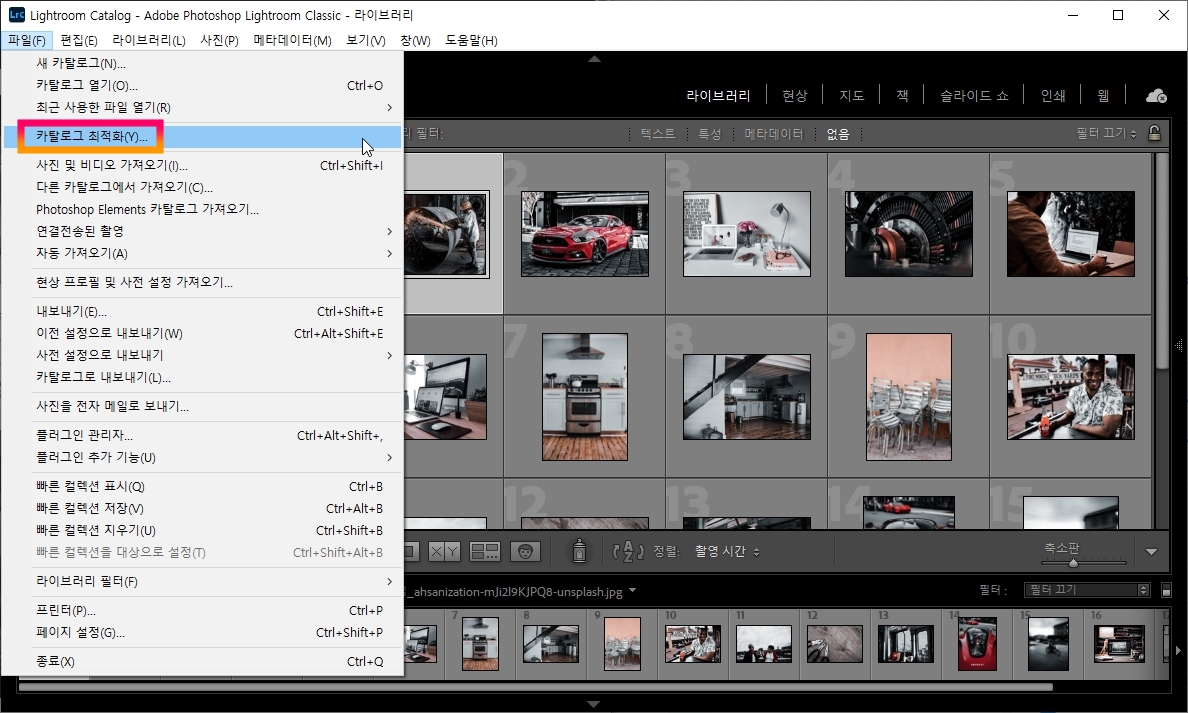Open the sort order dropdown 촬영 시간

coord(727,552)
